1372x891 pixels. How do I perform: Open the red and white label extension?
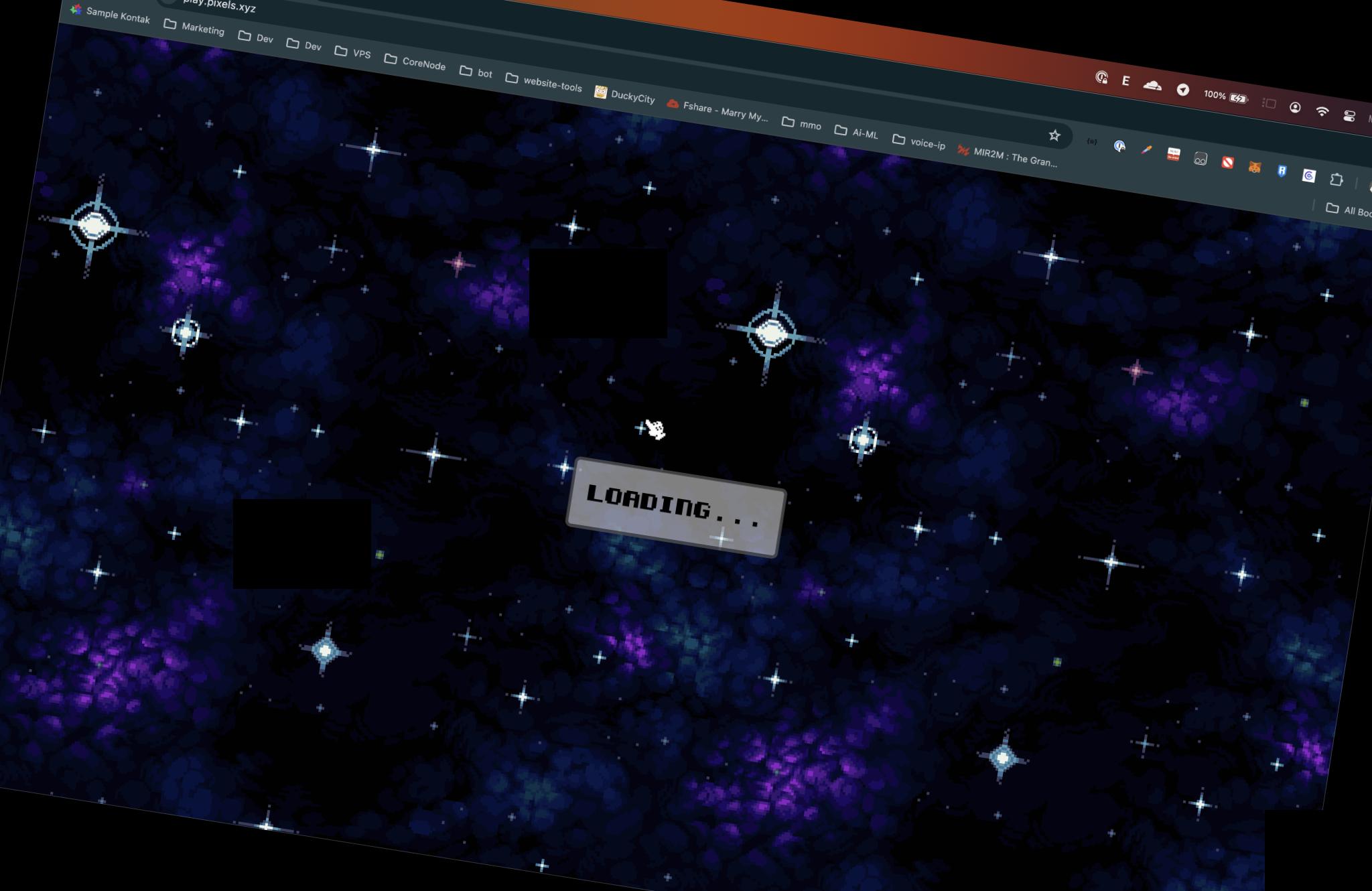coord(1173,154)
